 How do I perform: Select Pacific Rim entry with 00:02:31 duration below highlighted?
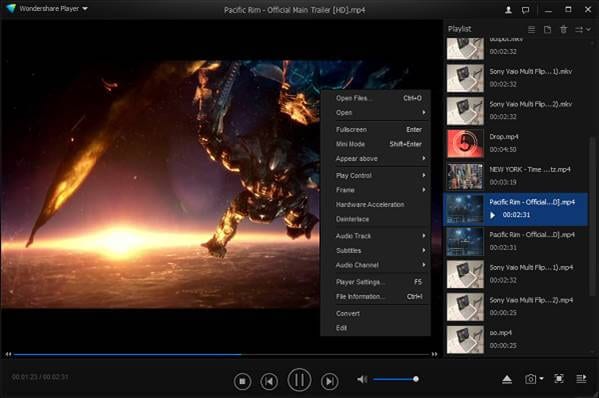click(x=516, y=241)
